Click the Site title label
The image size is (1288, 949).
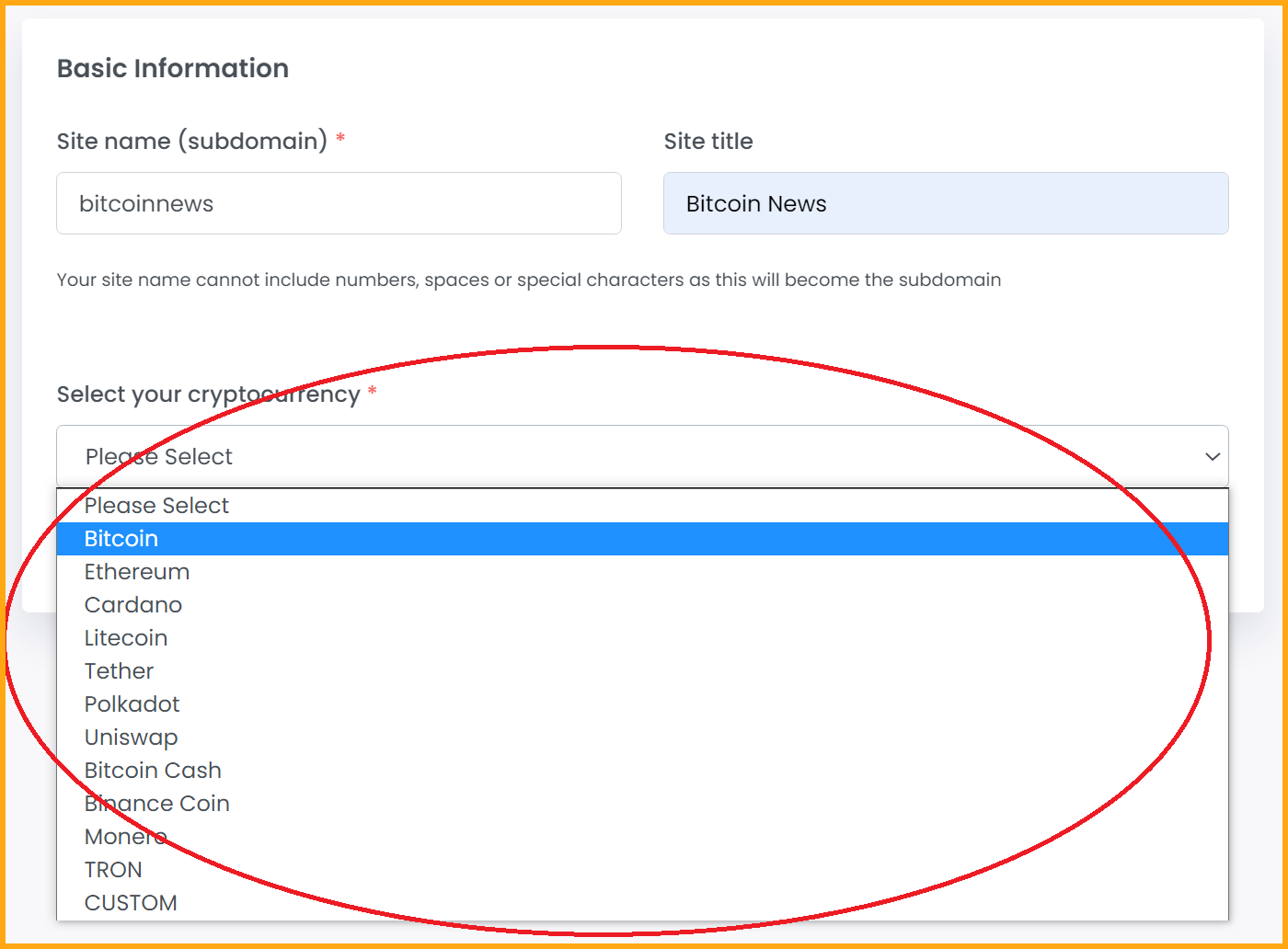pyautogui.click(x=708, y=142)
